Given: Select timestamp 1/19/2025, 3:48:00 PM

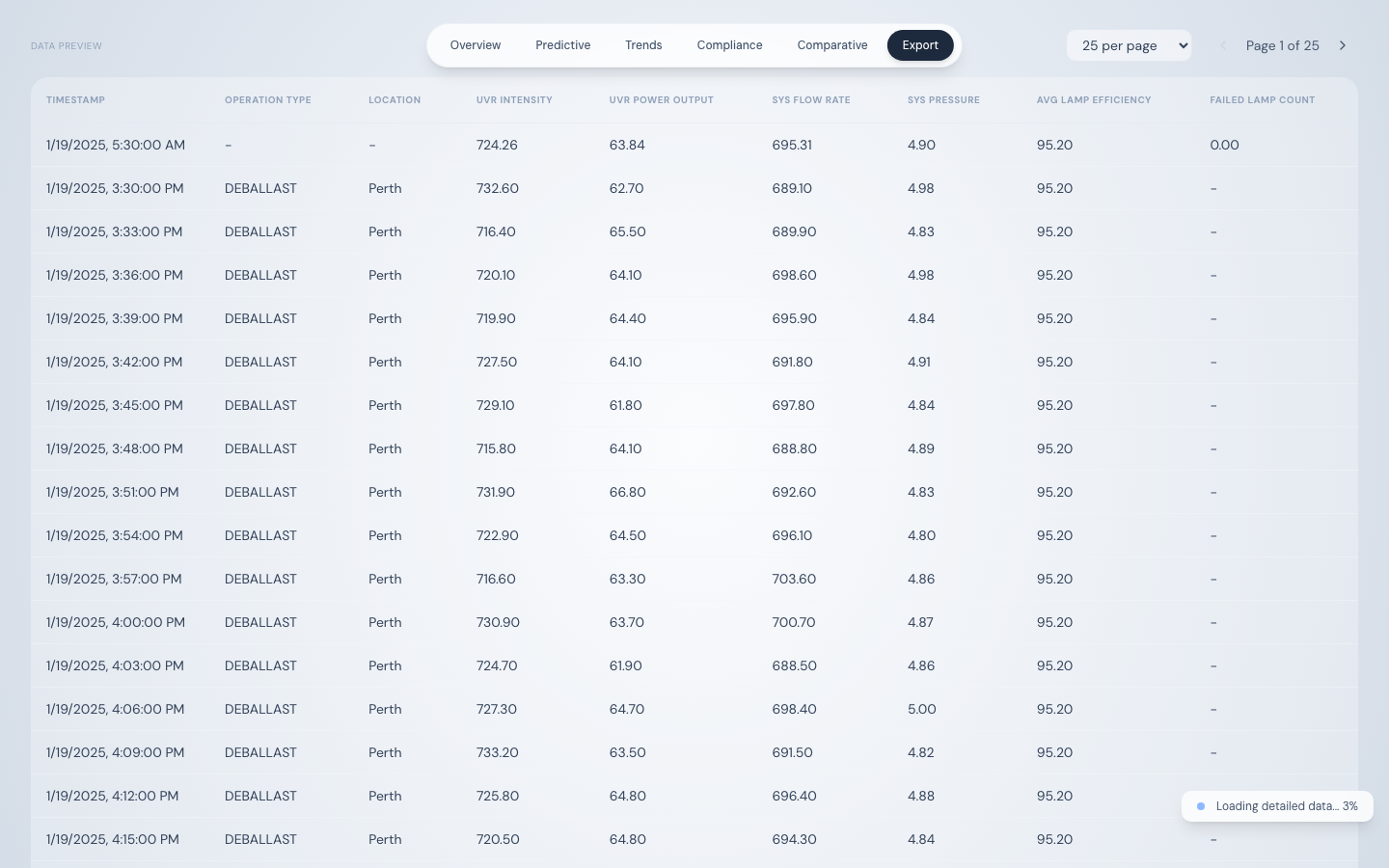Looking at the screenshot, I should [x=115, y=448].
